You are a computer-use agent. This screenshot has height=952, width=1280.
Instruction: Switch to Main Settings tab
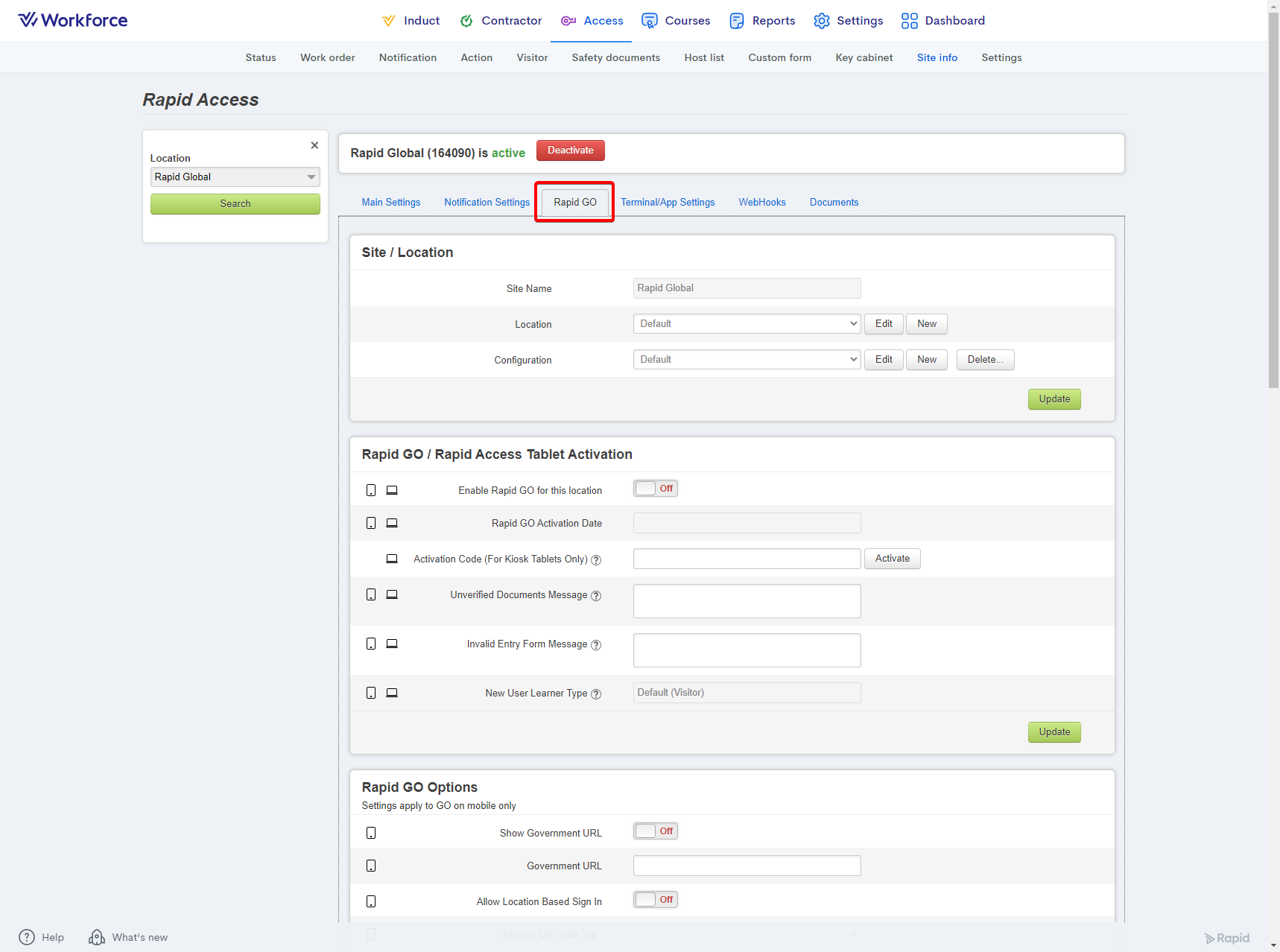(391, 203)
